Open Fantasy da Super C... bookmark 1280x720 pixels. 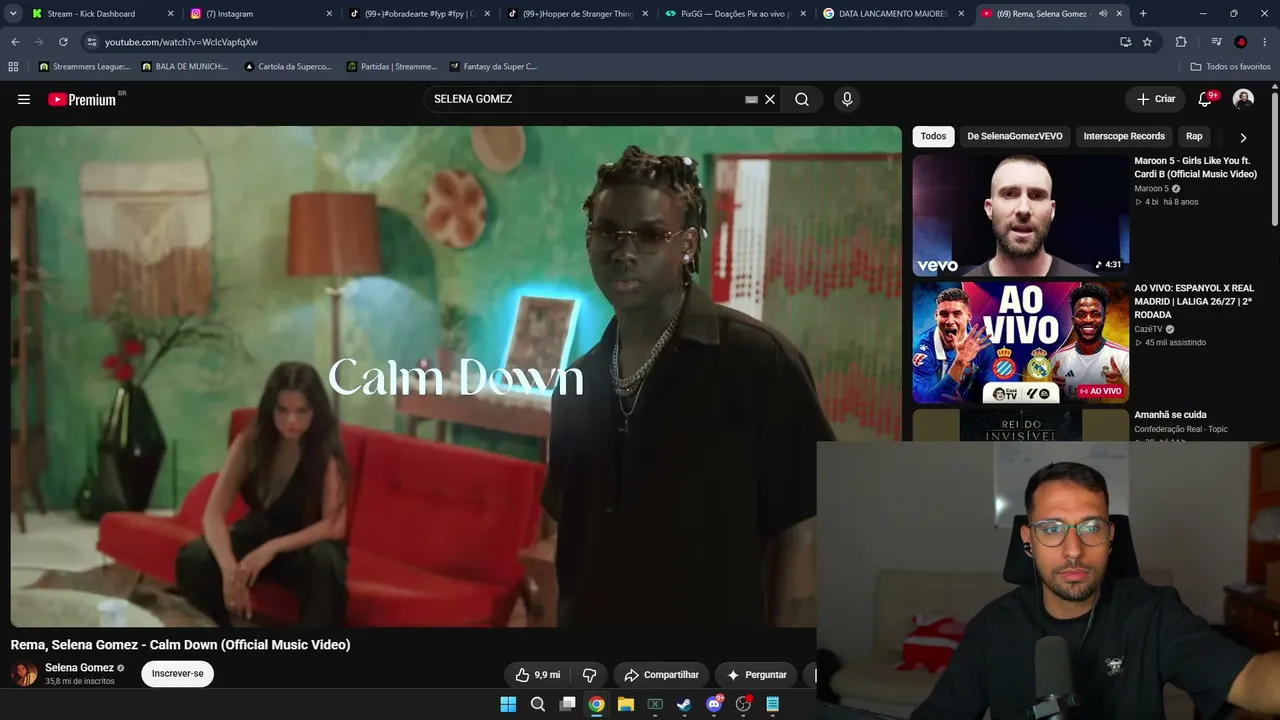(x=494, y=67)
